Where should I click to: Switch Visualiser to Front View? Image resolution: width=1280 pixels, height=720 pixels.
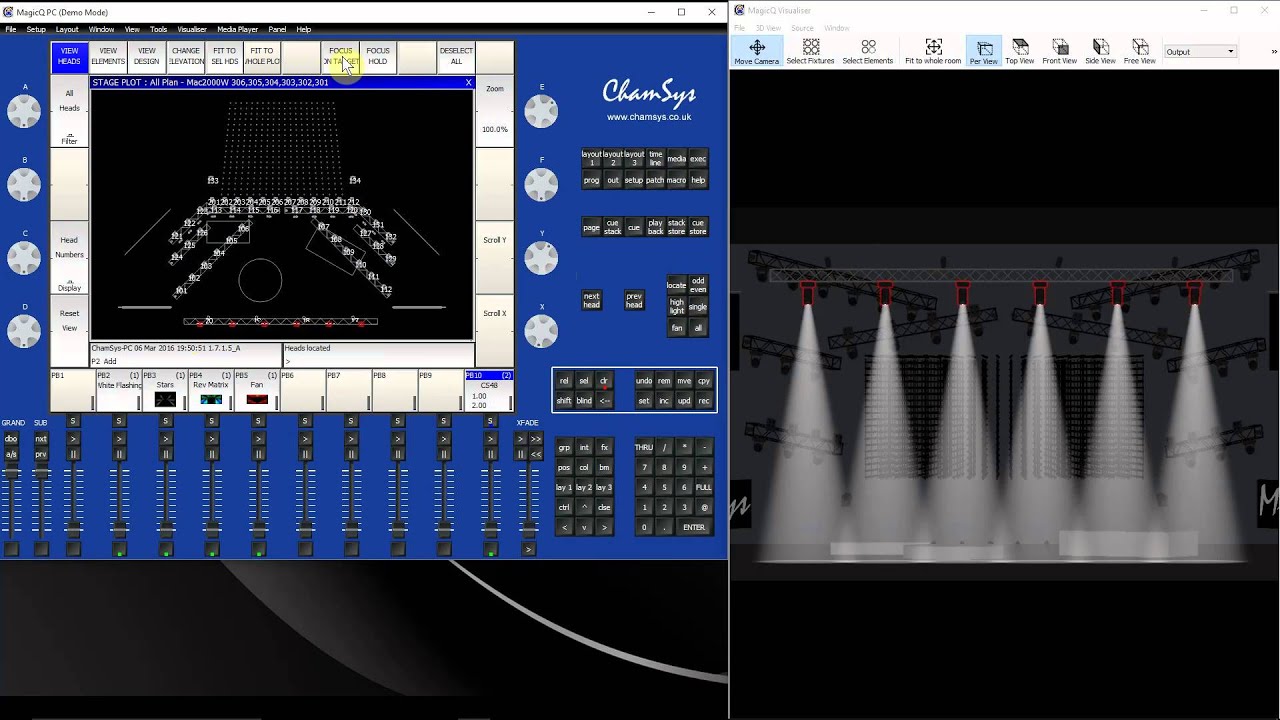tap(1060, 52)
